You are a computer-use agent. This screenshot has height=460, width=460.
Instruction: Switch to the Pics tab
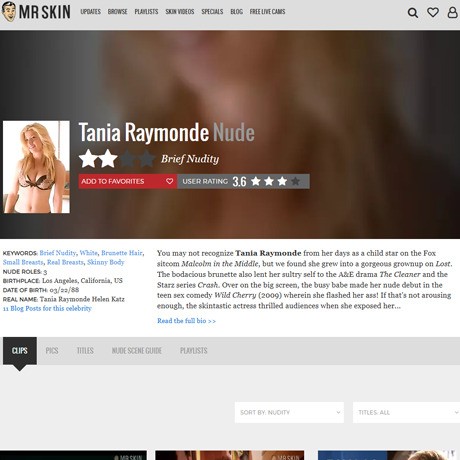(52, 351)
